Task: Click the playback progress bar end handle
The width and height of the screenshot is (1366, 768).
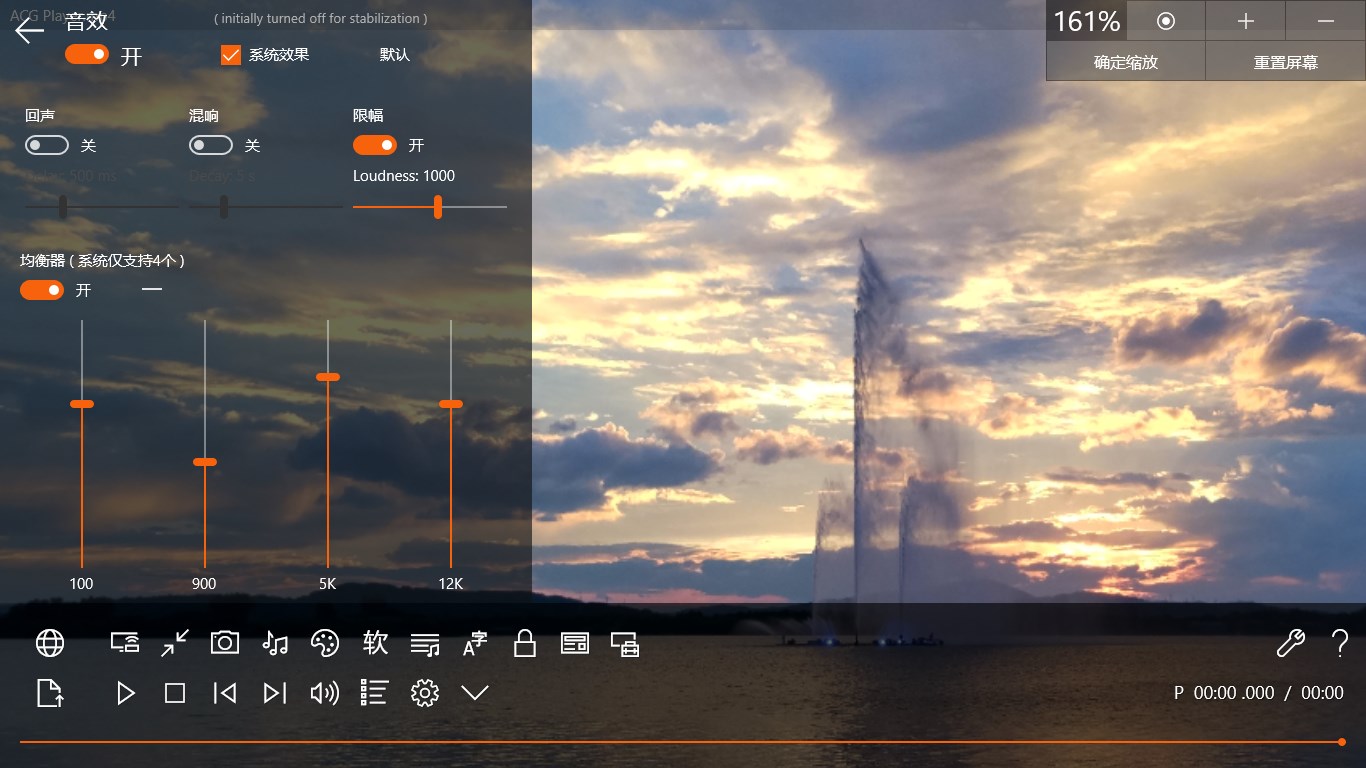Action: (x=1342, y=742)
